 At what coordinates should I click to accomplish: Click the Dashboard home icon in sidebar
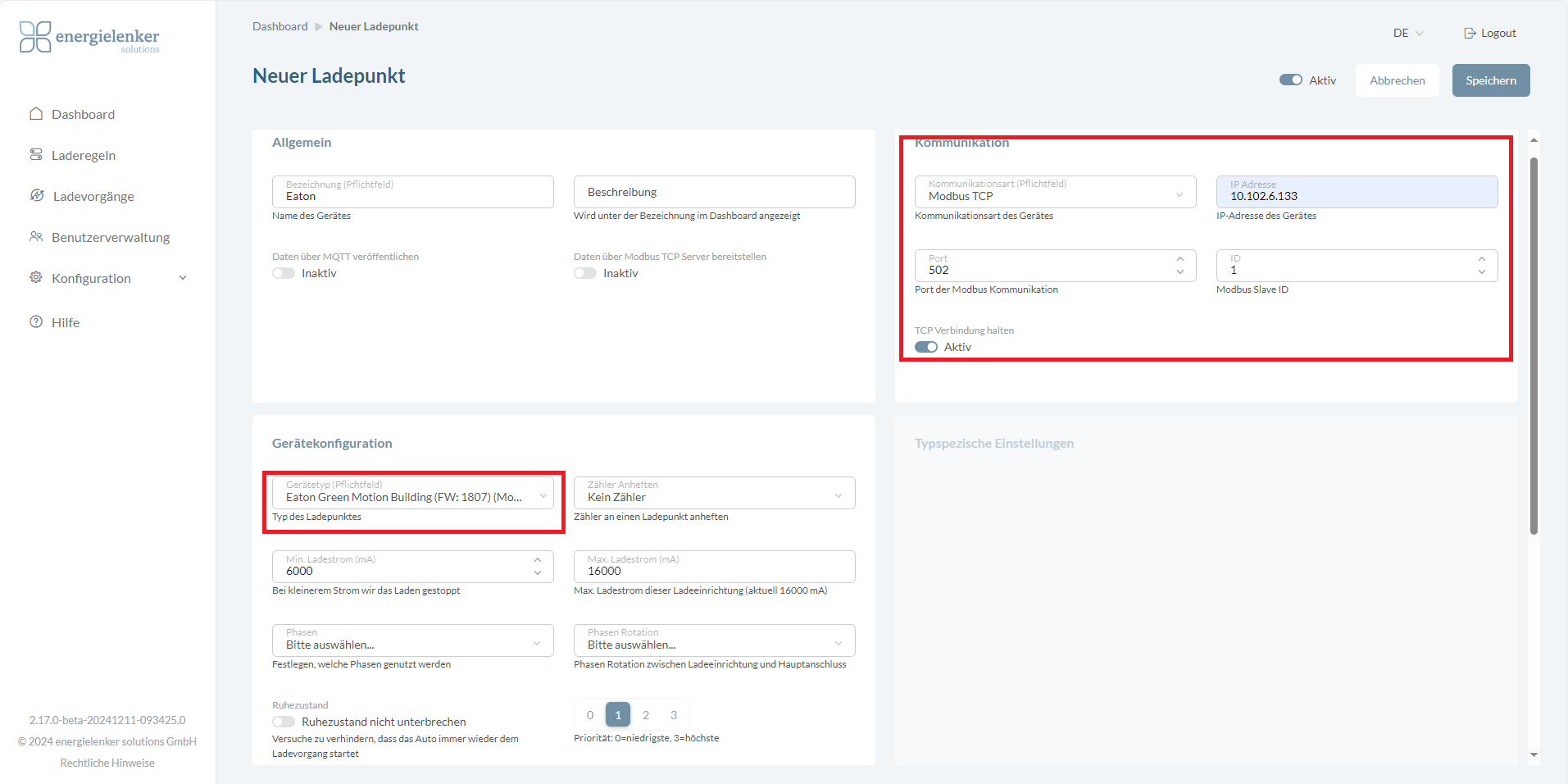(36, 114)
